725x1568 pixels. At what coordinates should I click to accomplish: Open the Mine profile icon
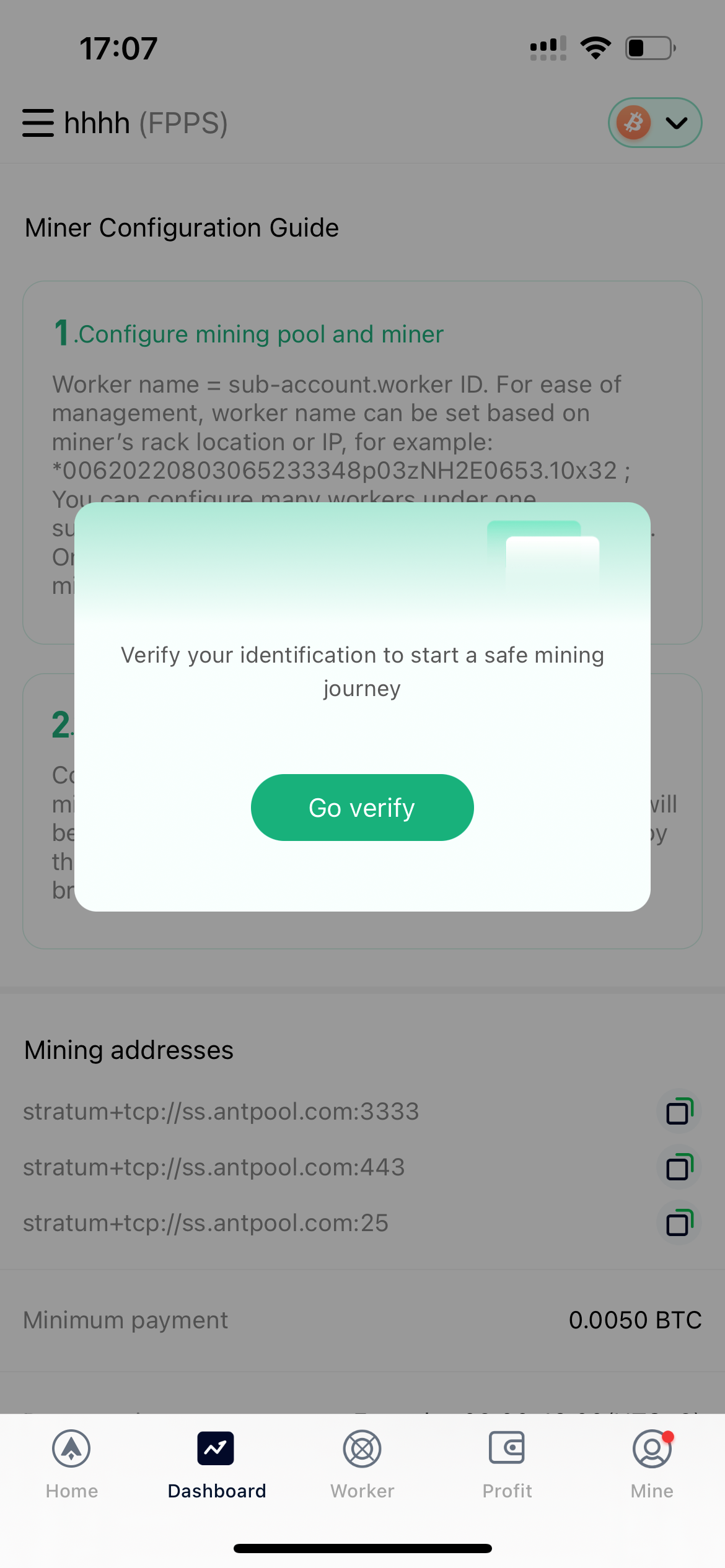pos(651,1448)
